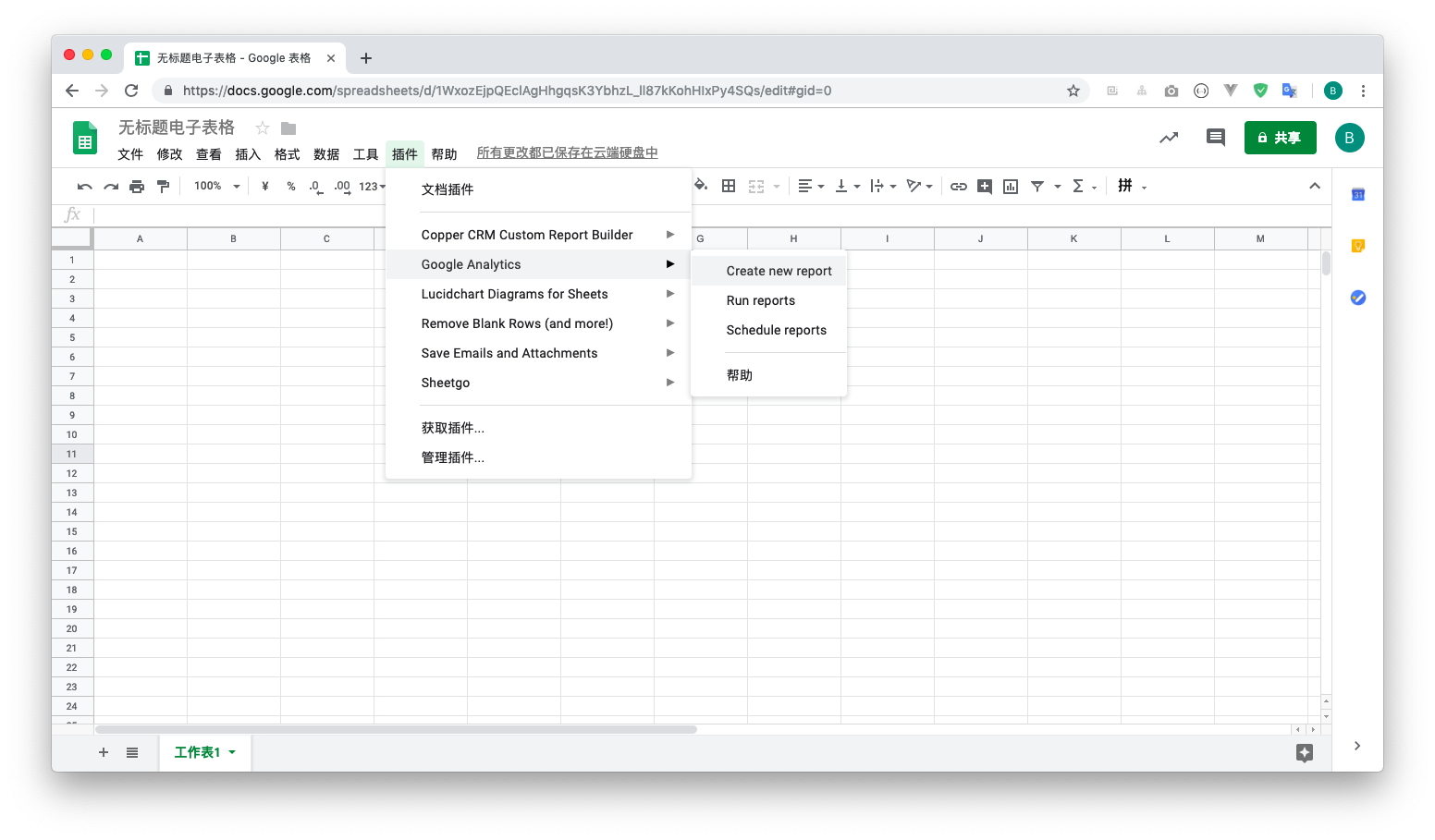
Task: Show side panel arrow at bottom right
Action: coord(1357,746)
